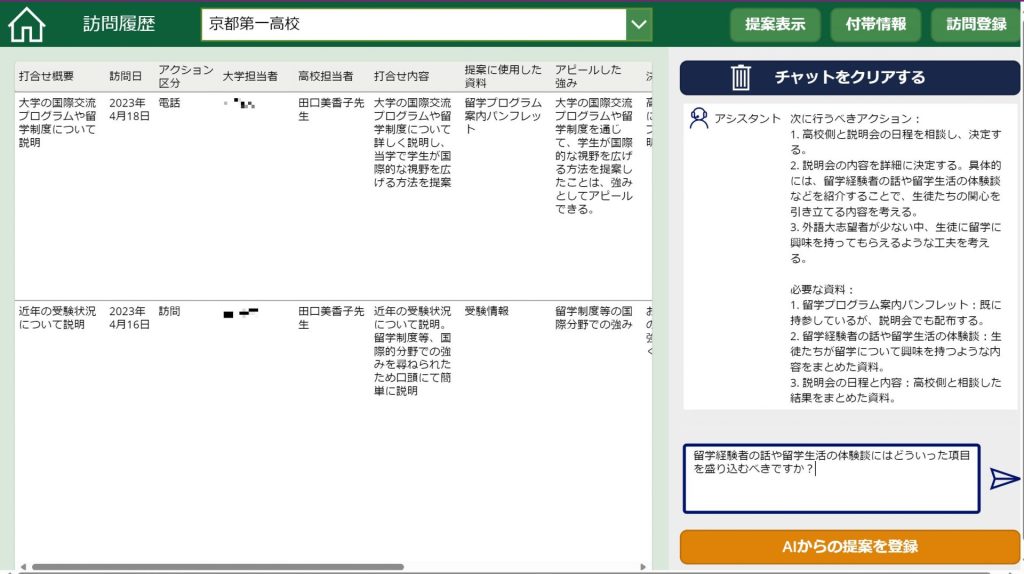1024x574 pixels.
Task: Select the 近年の受験状況について説明 row
Action: [x=57, y=318]
